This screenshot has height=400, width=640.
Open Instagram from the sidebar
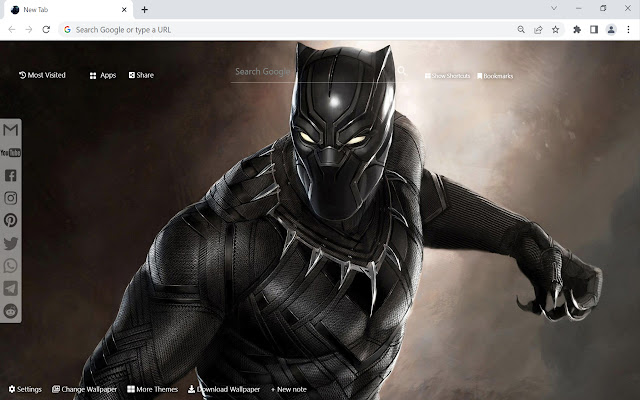click(11, 198)
